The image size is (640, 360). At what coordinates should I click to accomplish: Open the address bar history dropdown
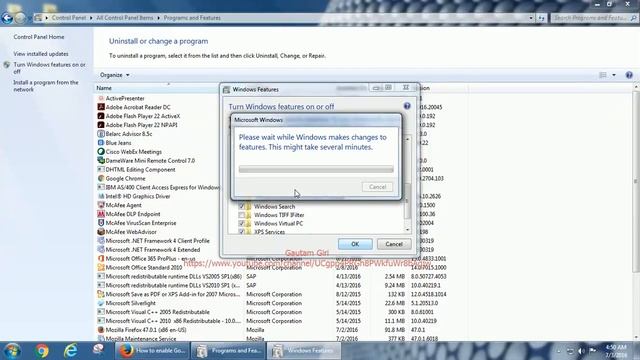[x=531, y=18]
